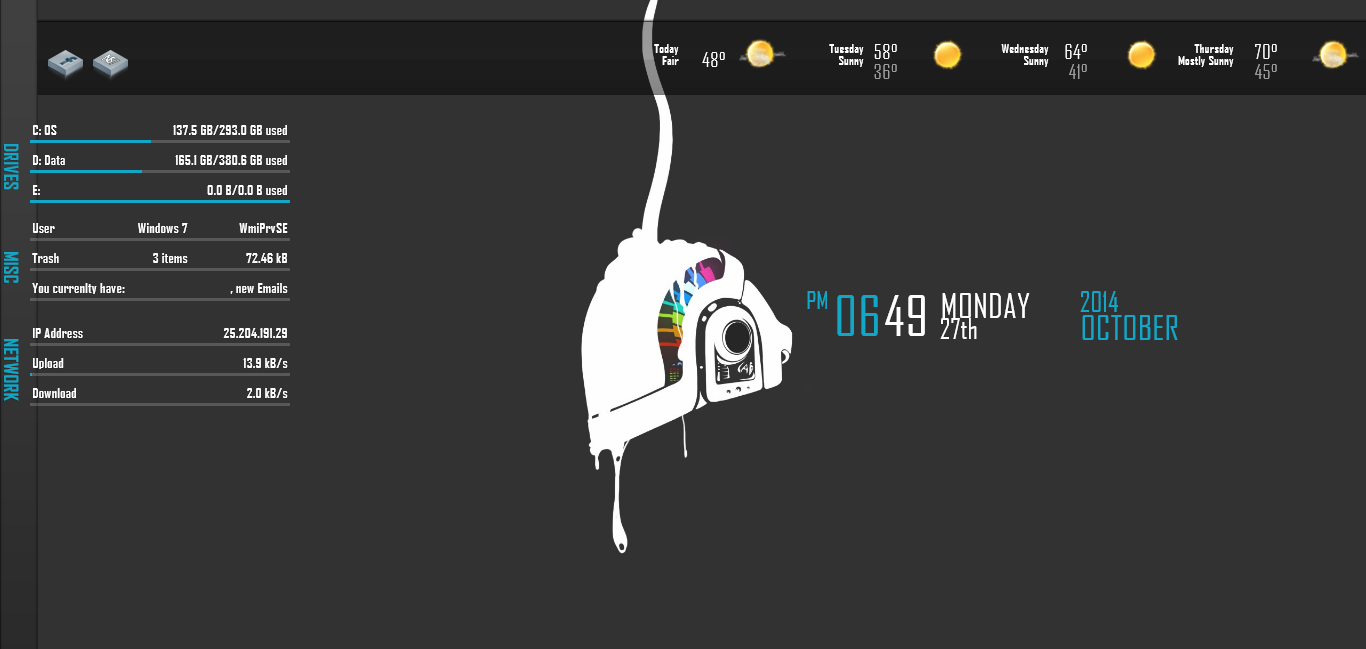The height and width of the screenshot is (649, 1366).
Task: Click 'You currenlty have:' email label
Action: click(x=78, y=288)
